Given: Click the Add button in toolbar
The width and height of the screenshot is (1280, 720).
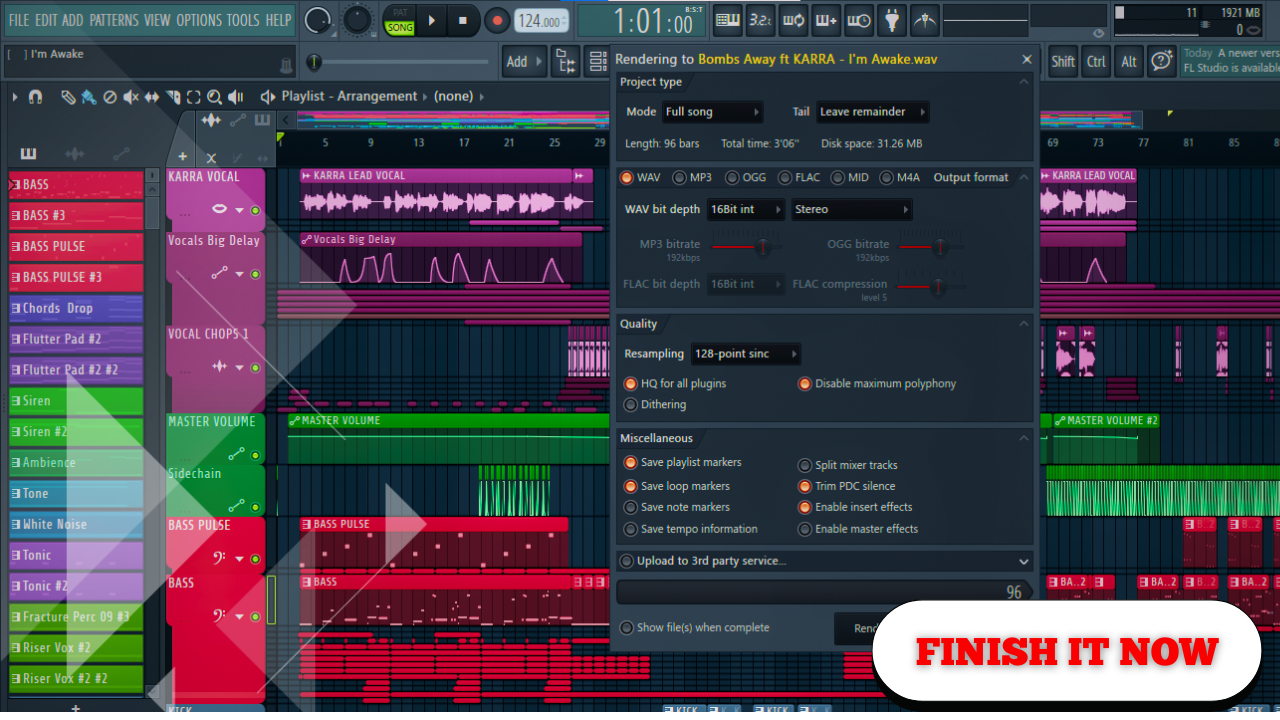Looking at the screenshot, I should pyautogui.click(x=518, y=61).
